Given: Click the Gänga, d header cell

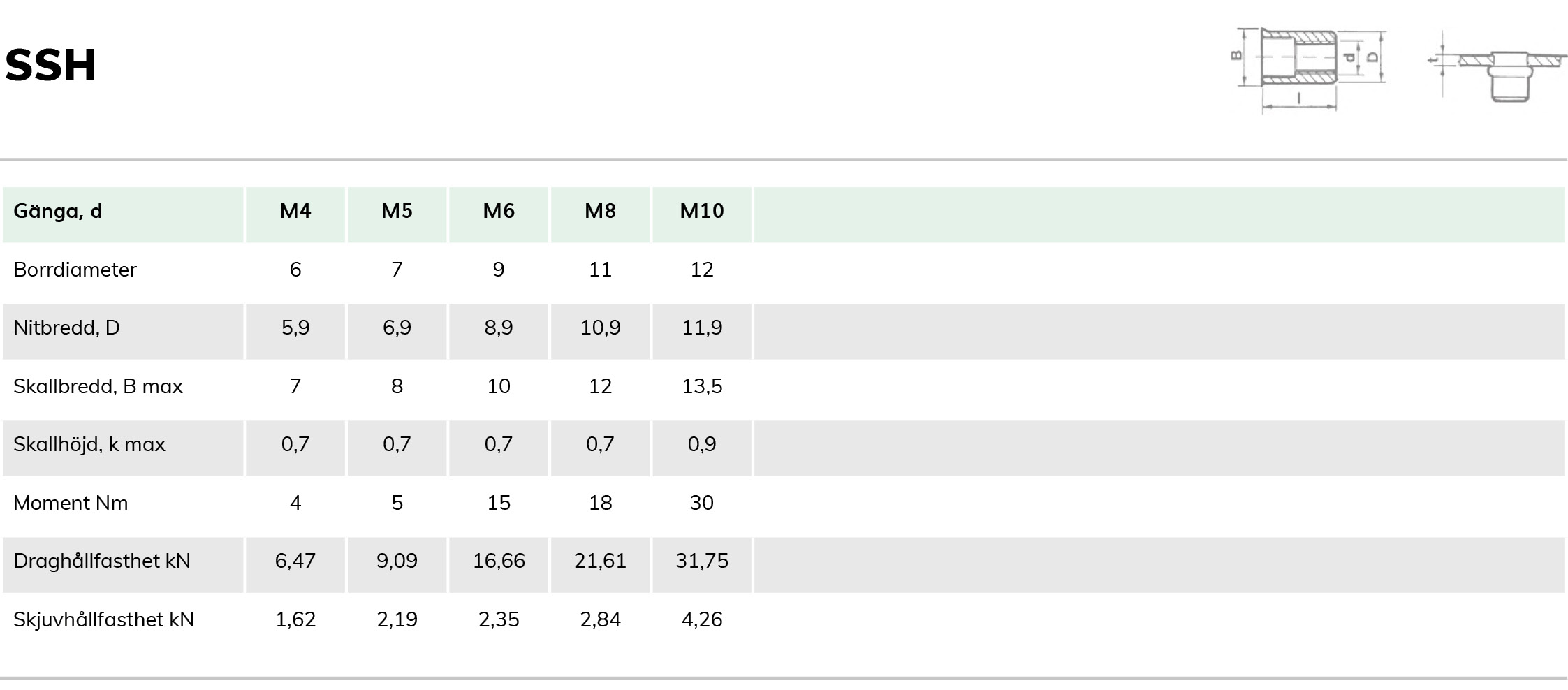Looking at the screenshot, I should tap(58, 211).
